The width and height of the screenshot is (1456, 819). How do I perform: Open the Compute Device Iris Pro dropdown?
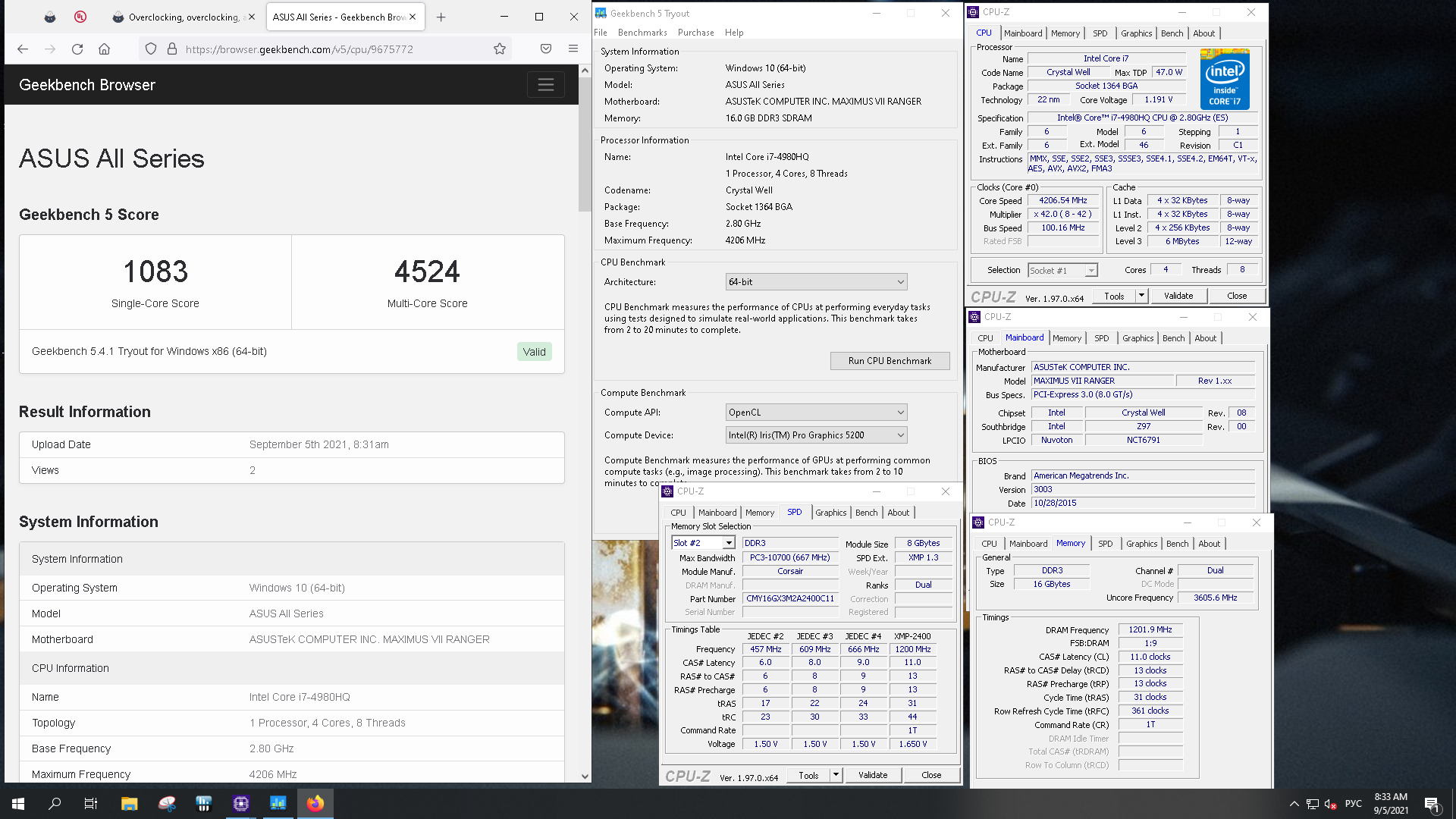point(816,435)
